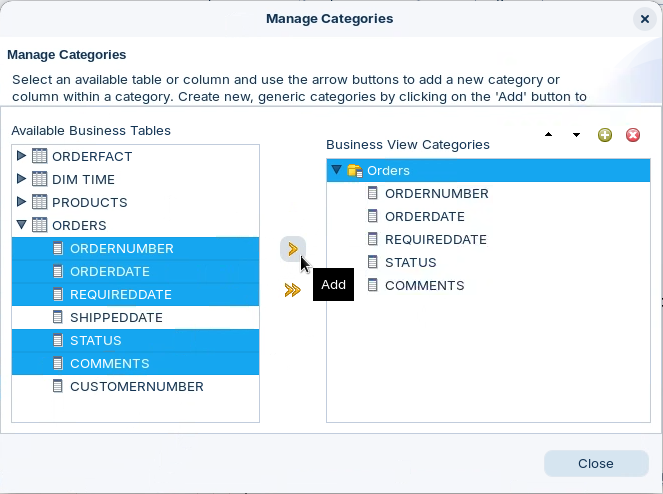The width and height of the screenshot is (663, 494).
Task: Click the green add category icon
Action: pyautogui.click(x=605, y=135)
